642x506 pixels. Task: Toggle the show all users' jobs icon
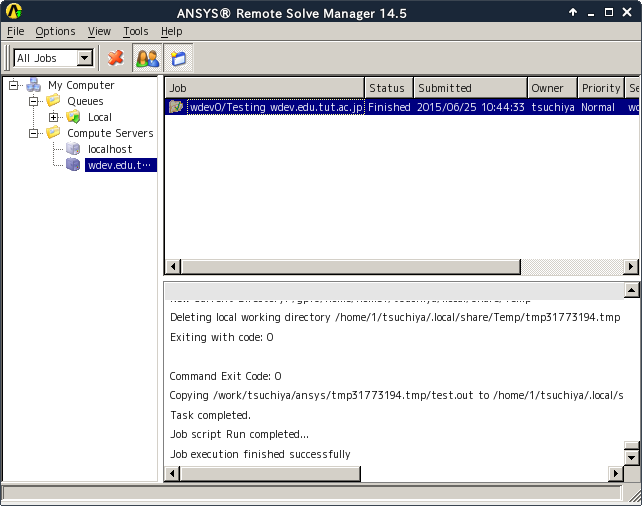[147, 58]
